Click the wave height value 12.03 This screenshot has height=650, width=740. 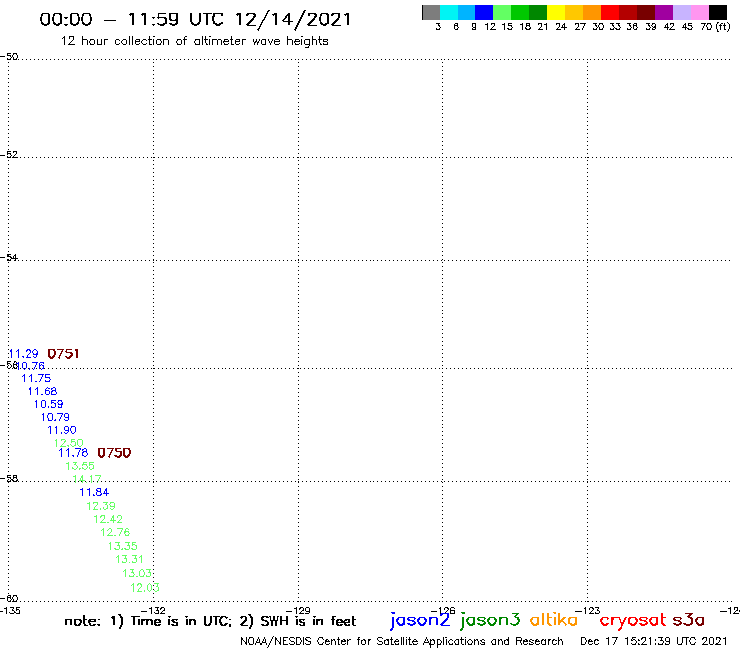(x=145, y=588)
